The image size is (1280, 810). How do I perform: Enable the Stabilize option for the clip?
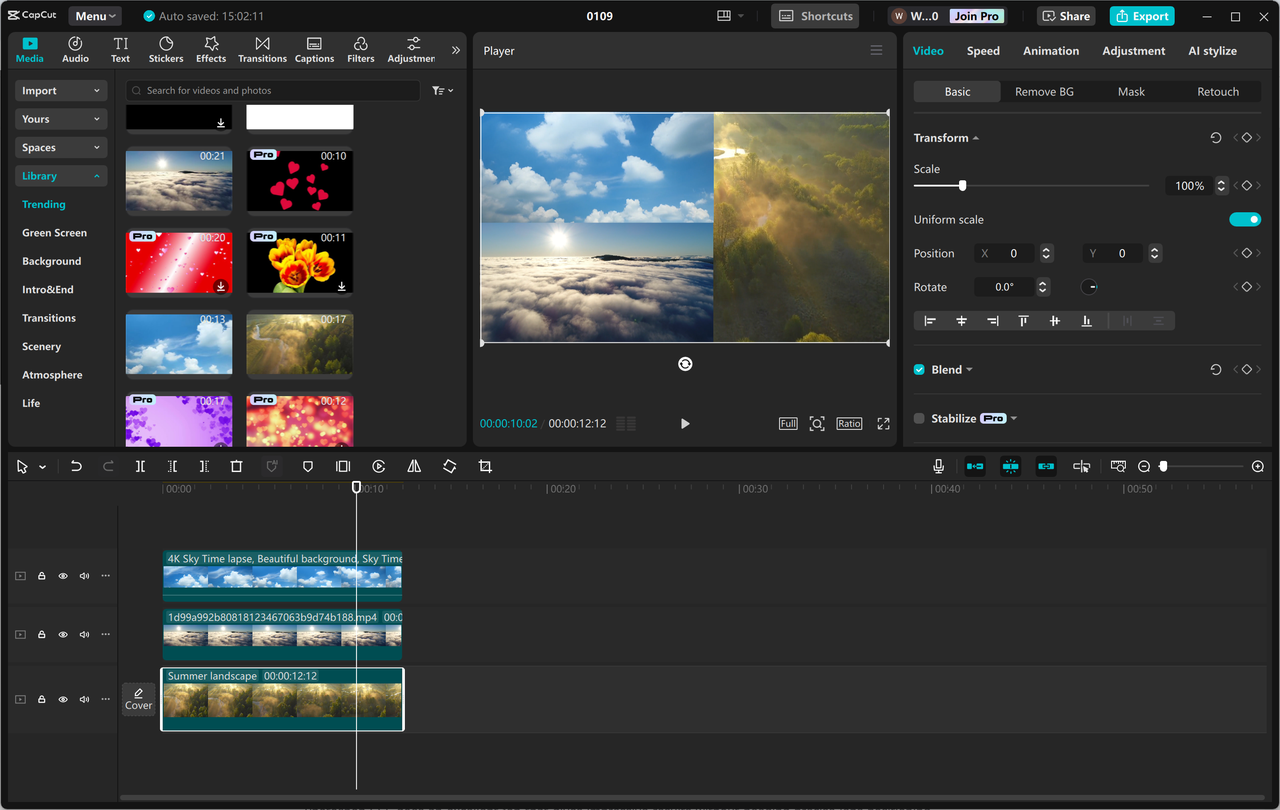[918, 418]
